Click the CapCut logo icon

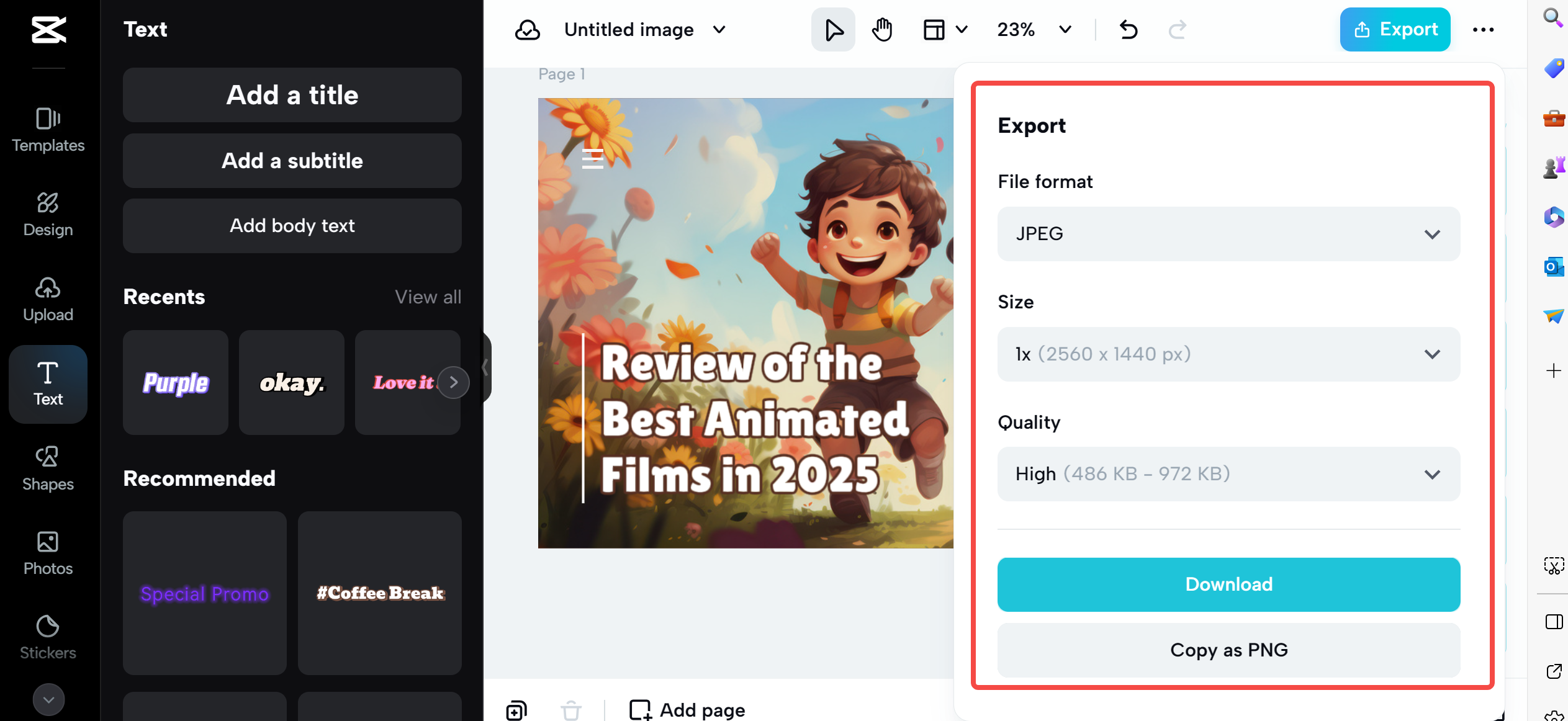tap(48, 29)
